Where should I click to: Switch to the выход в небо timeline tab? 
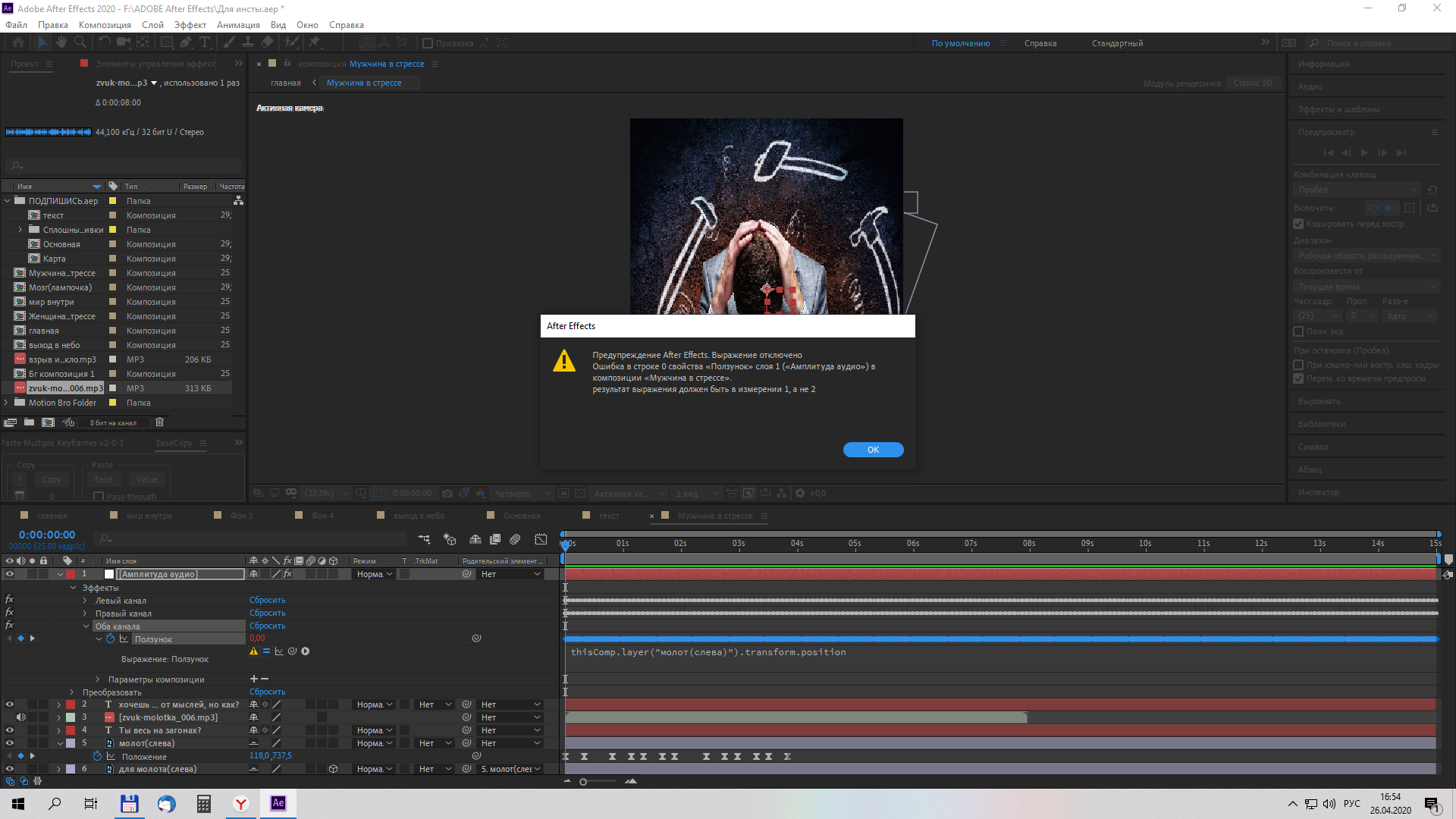pos(419,516)
